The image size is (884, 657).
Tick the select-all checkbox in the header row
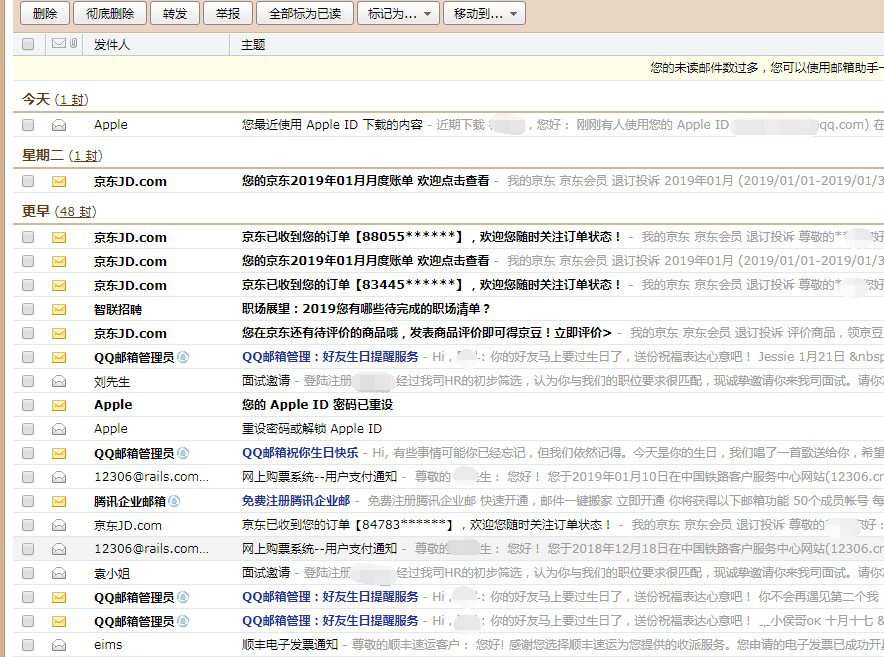(28, 44)
